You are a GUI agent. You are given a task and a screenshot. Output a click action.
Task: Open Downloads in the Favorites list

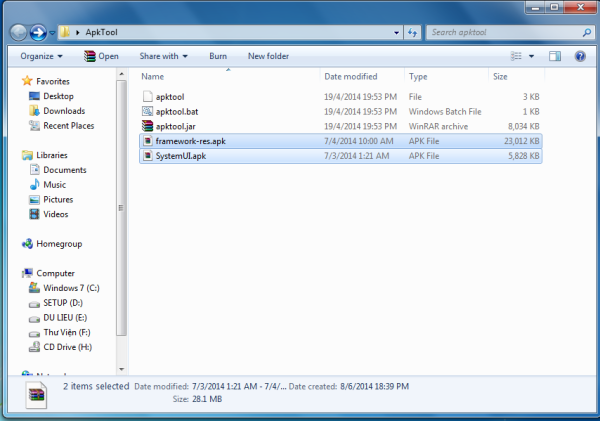point(64,111)
